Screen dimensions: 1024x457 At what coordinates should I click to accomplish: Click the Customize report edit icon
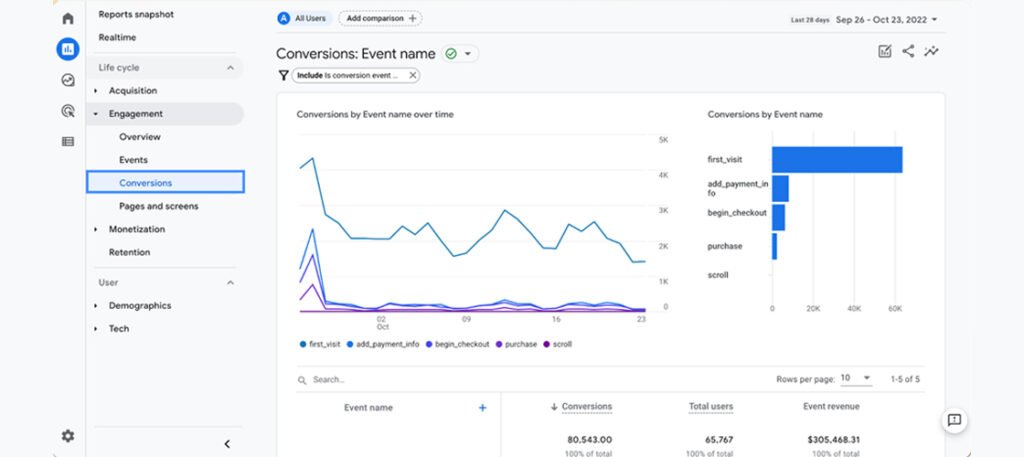point(884,52)
